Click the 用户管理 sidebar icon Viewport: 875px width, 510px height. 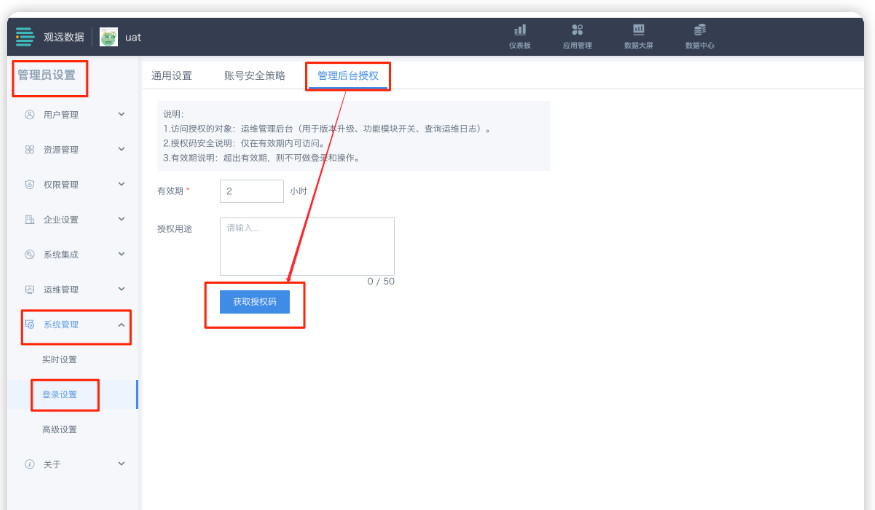(30, 115)
